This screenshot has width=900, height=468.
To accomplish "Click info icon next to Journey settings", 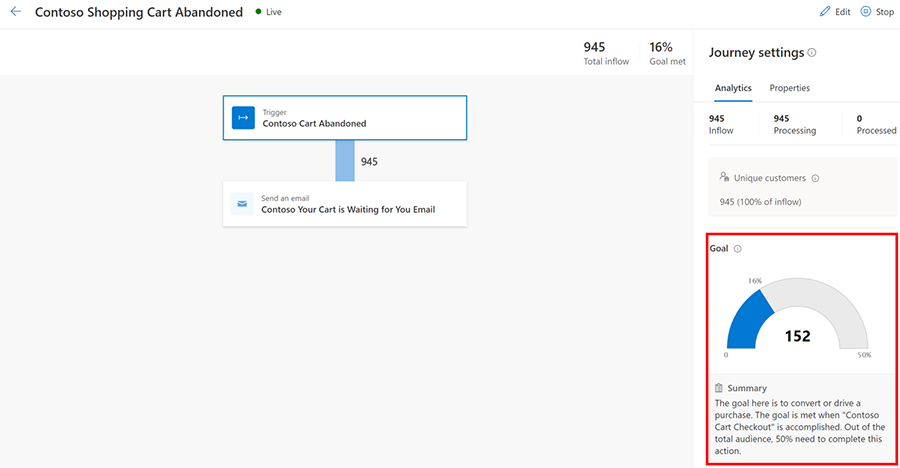I will point(811,53).
